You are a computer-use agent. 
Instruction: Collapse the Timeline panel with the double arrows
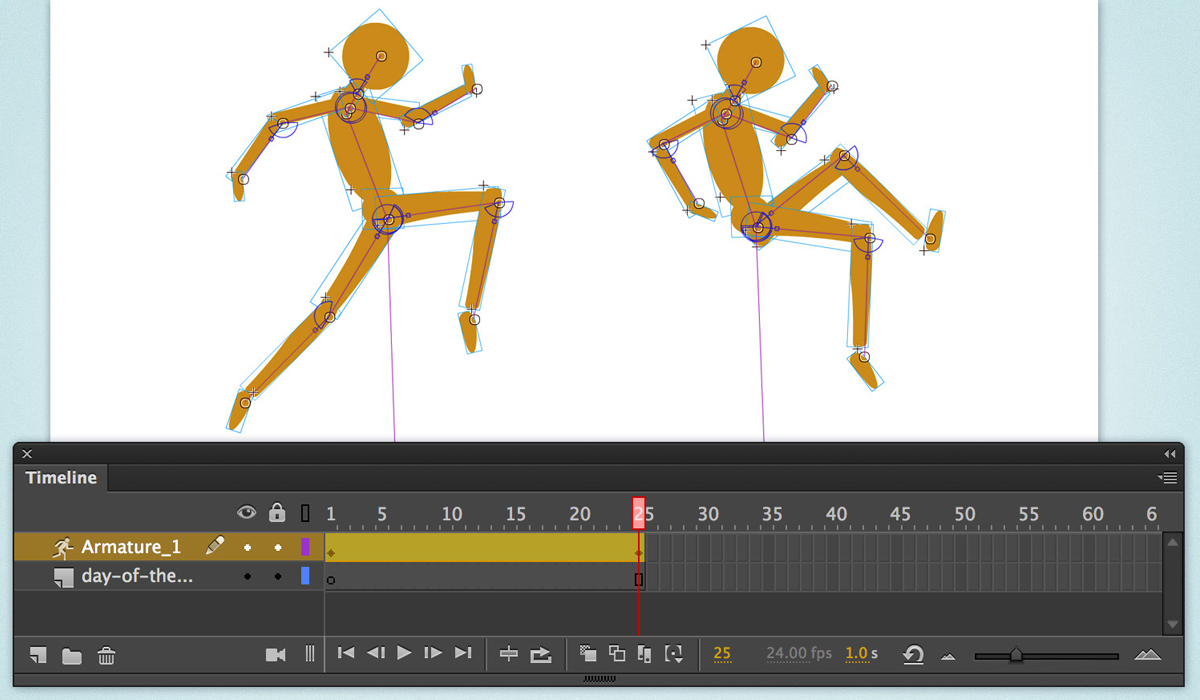[1172, 453]
